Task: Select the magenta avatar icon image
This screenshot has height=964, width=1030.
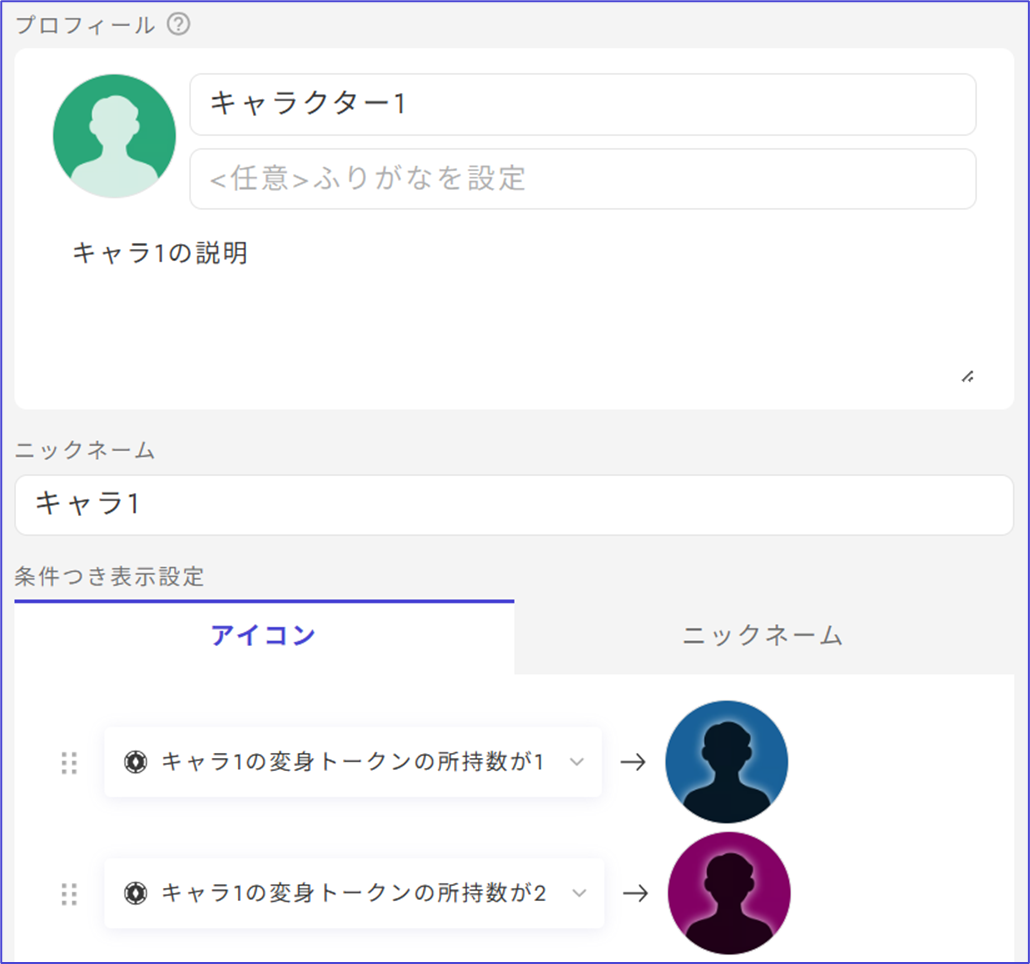Action: click(729, 893)
